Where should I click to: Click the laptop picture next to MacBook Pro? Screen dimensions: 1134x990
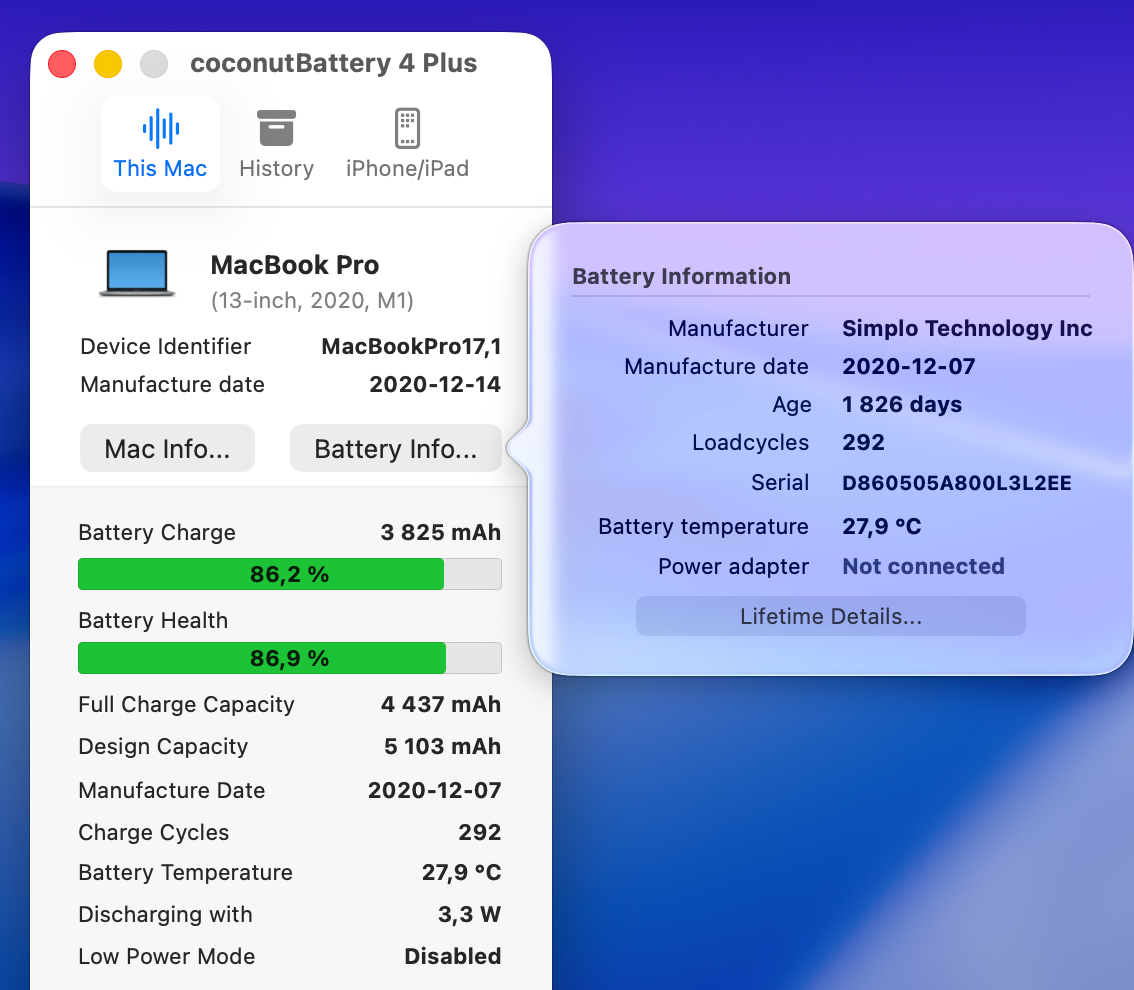coord(136,270)
